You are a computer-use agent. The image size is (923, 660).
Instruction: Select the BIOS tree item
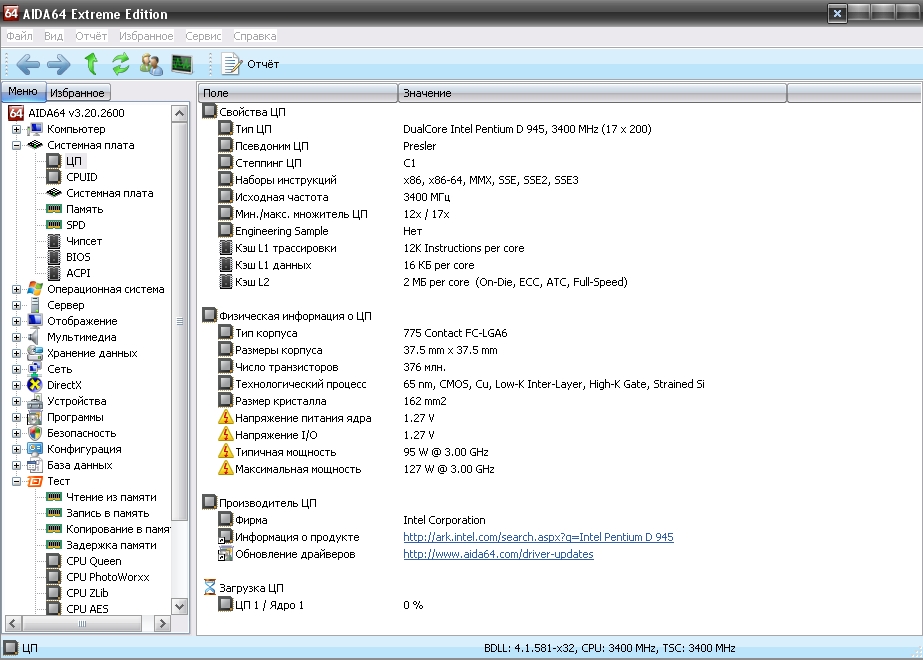78,257
